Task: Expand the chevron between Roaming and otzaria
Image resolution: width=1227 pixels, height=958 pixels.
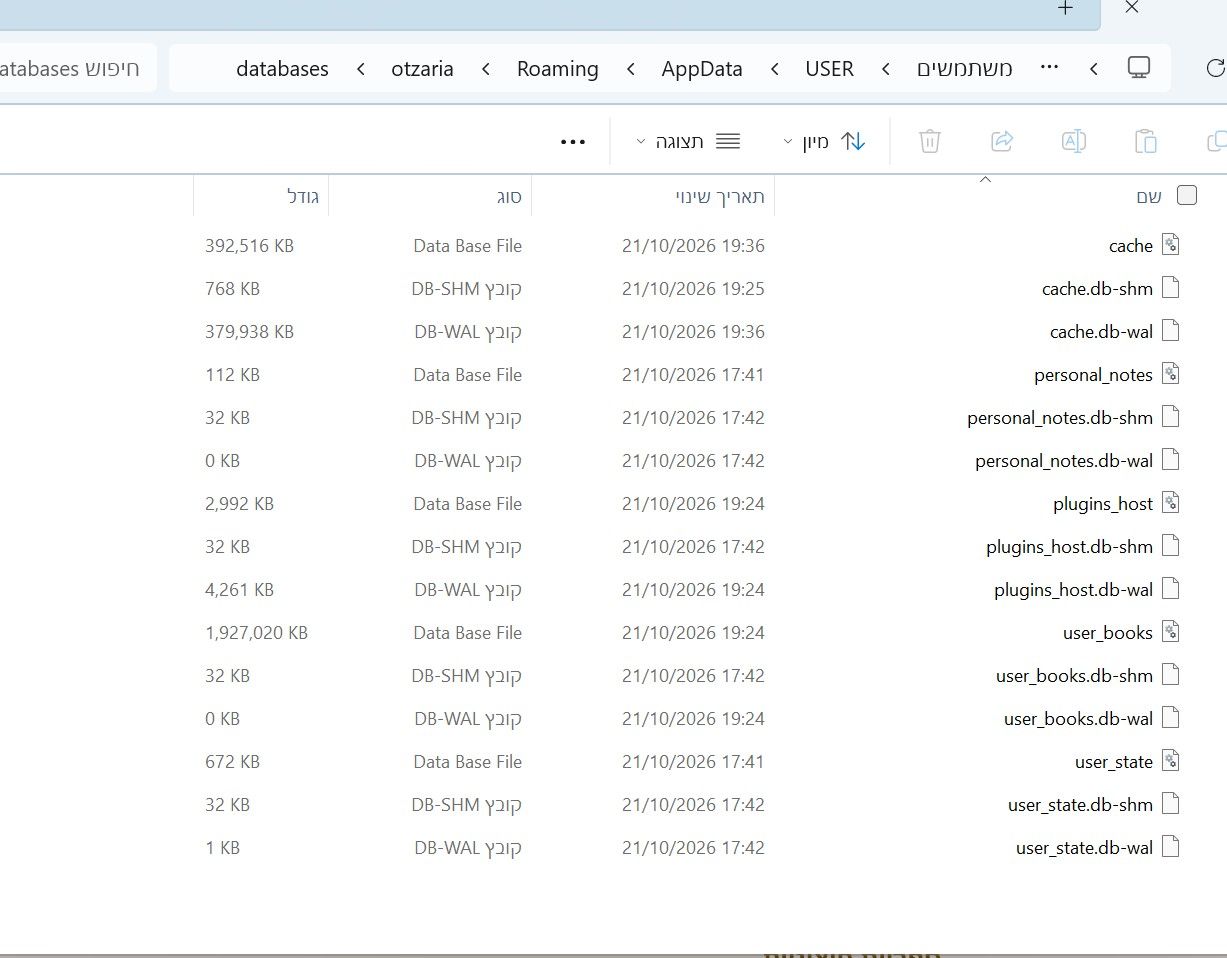Action: click(486, 68)
